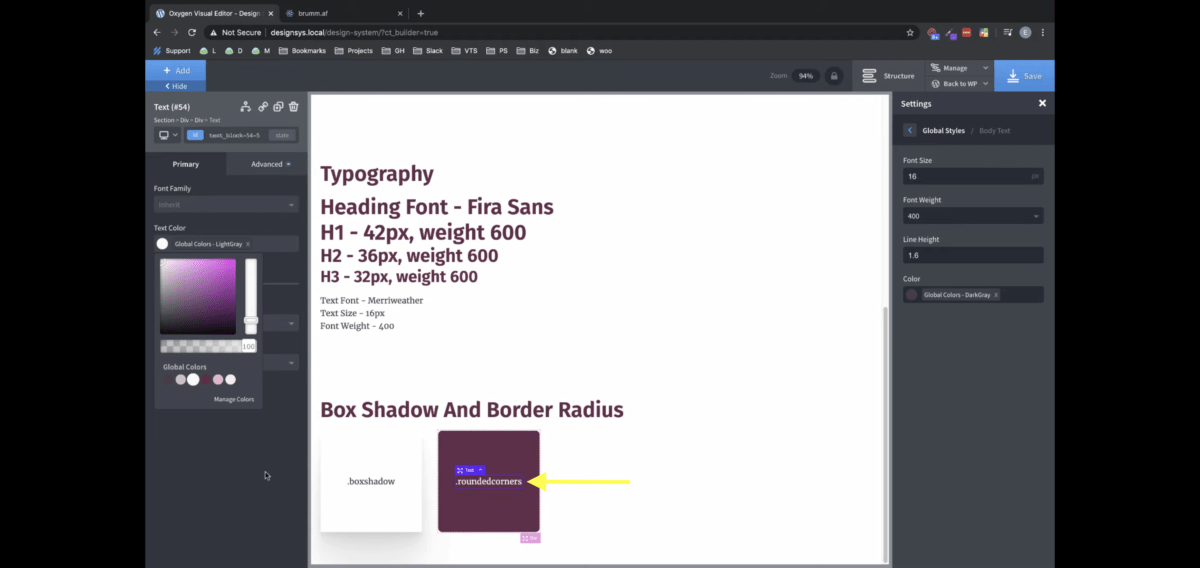This screenshot has height=568, width=1200.
Task: Click the delete element trash icon
Action: (293, 107)
